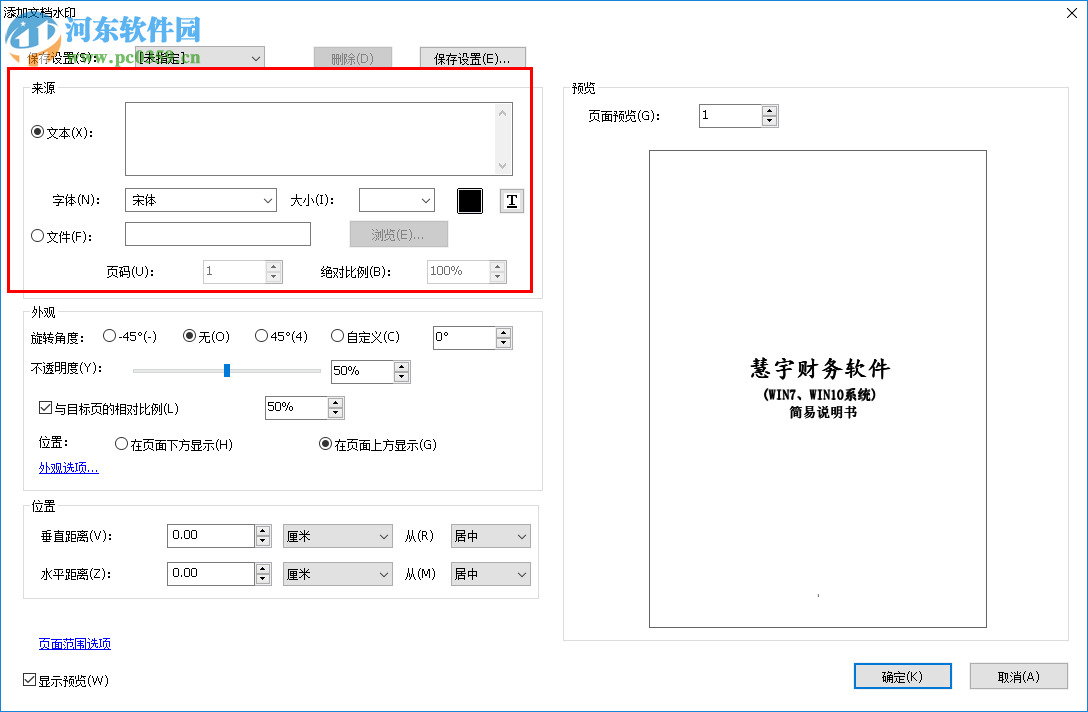Open the black watermark color swatch
Image resolution: width=1088 pixels, height=712 pixels.
tap(469, 200)
